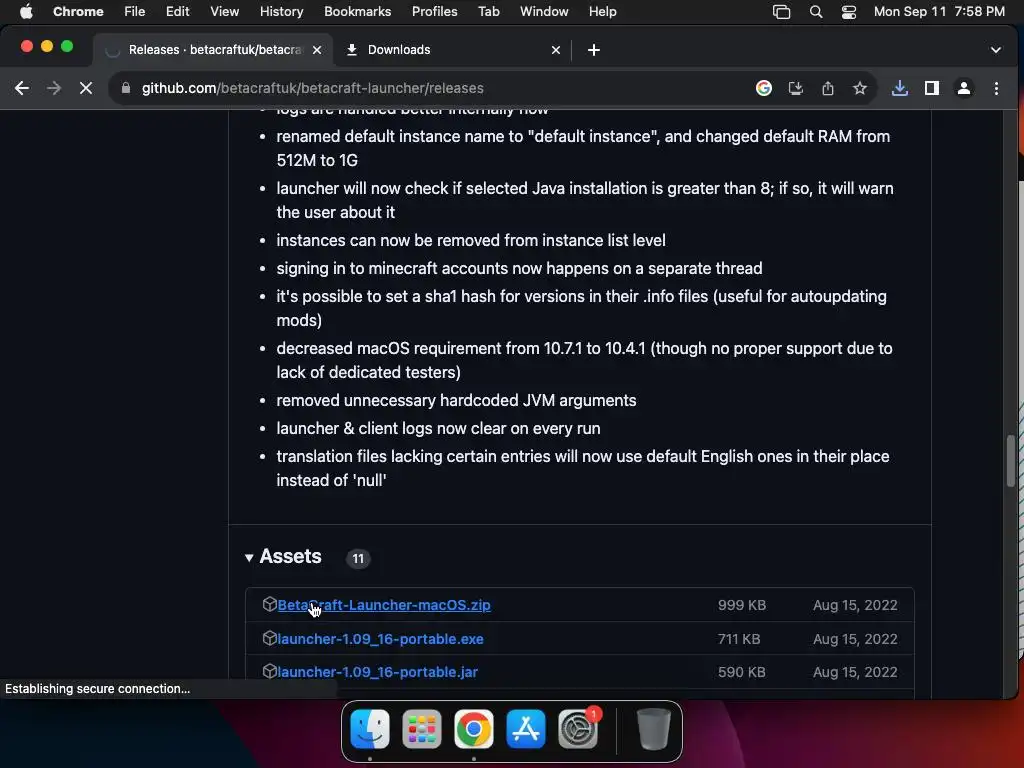The image size is (1024, 768).
Task: Open the Chrome three-dot menu
Action: 996,88
